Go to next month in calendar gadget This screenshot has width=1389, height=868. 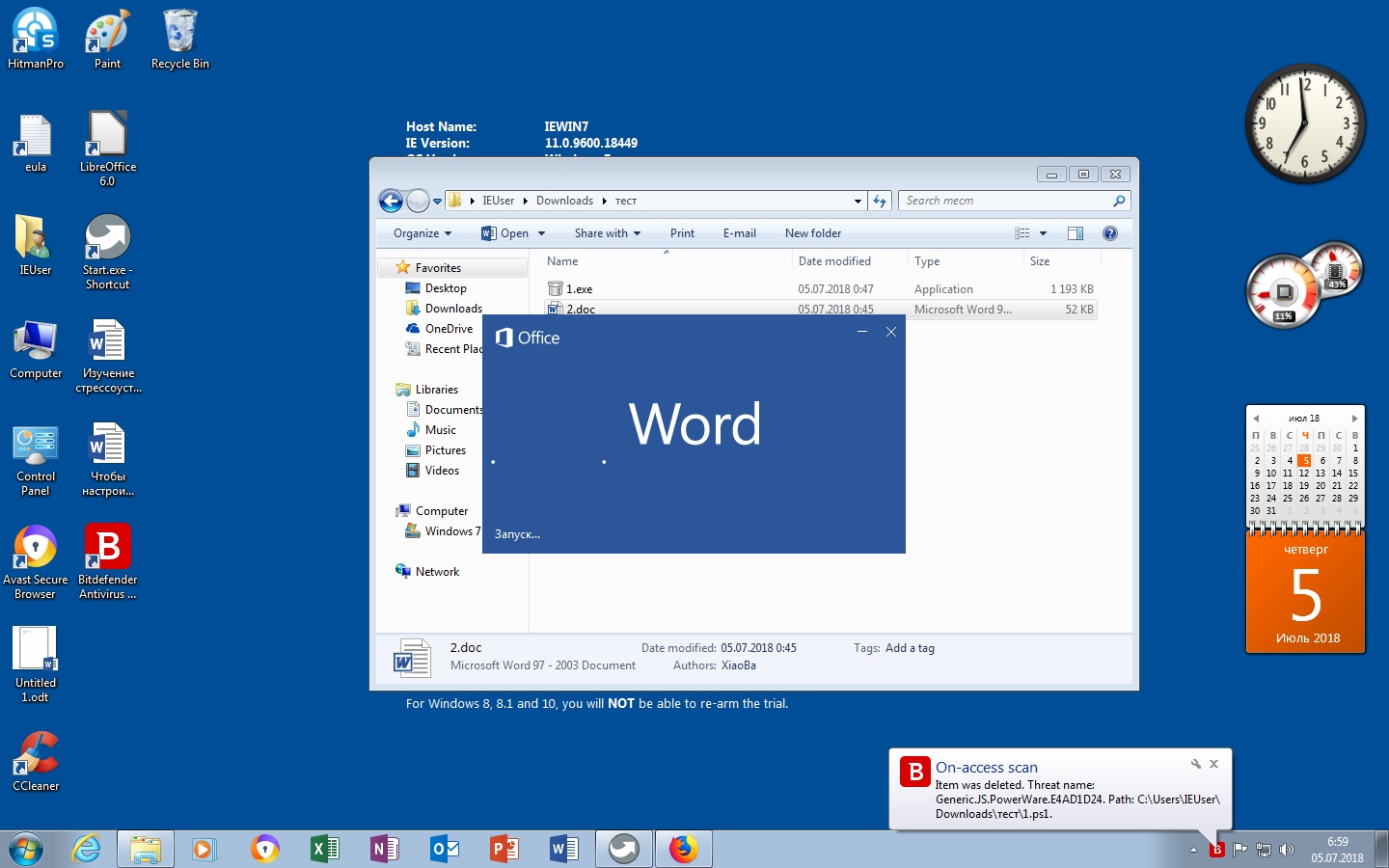[1354, 419]
